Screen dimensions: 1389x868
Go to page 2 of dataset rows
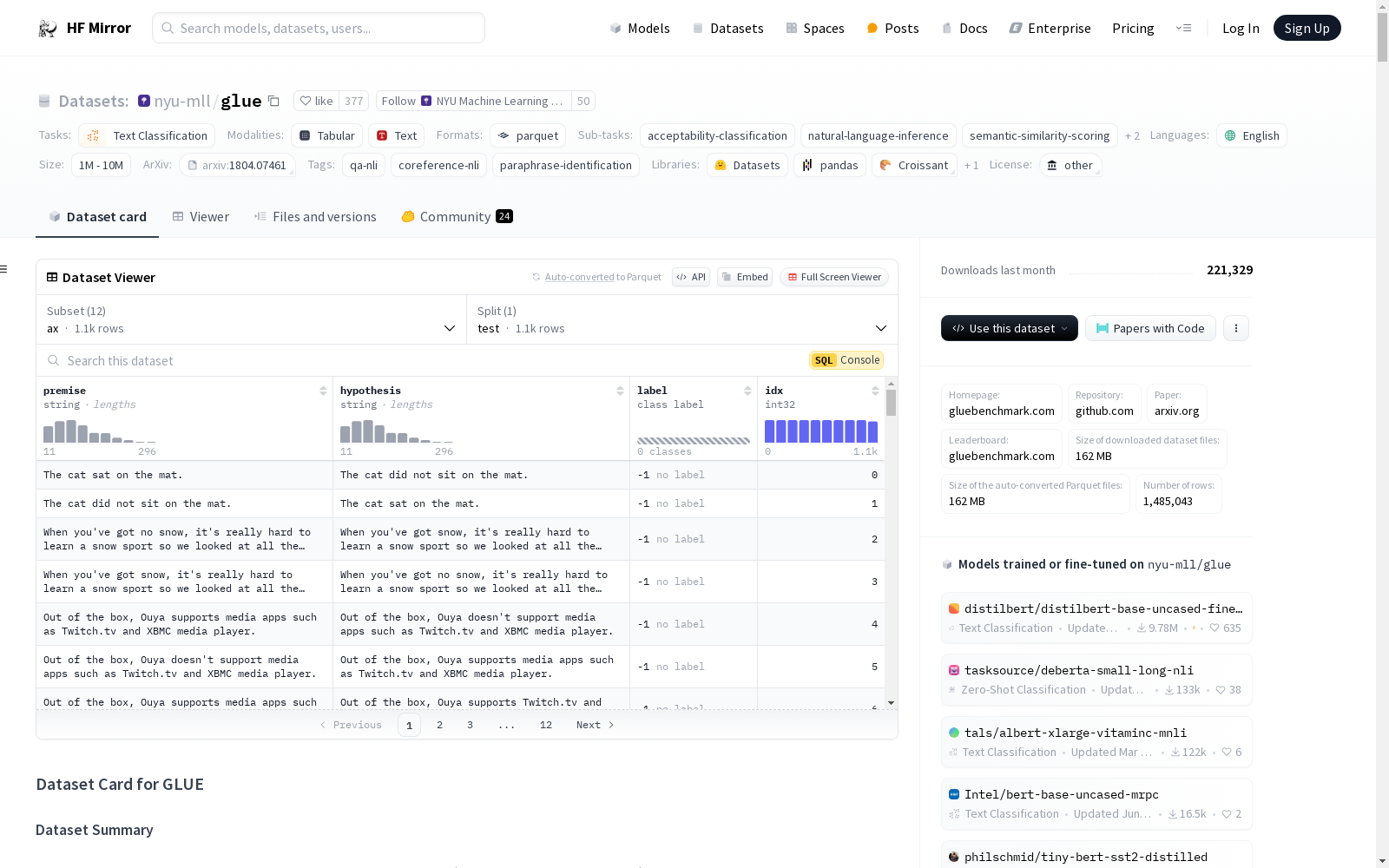coord(439,725)
